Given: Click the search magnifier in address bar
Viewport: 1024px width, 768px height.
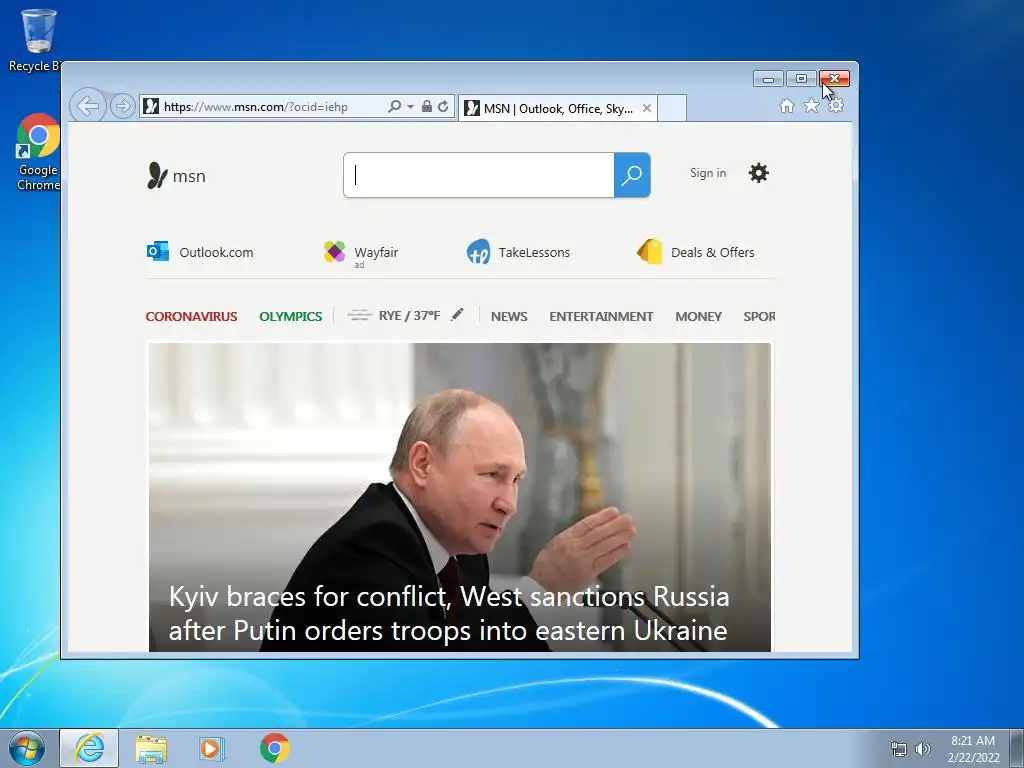Looking at the screenshot, I should pos(394,106).
